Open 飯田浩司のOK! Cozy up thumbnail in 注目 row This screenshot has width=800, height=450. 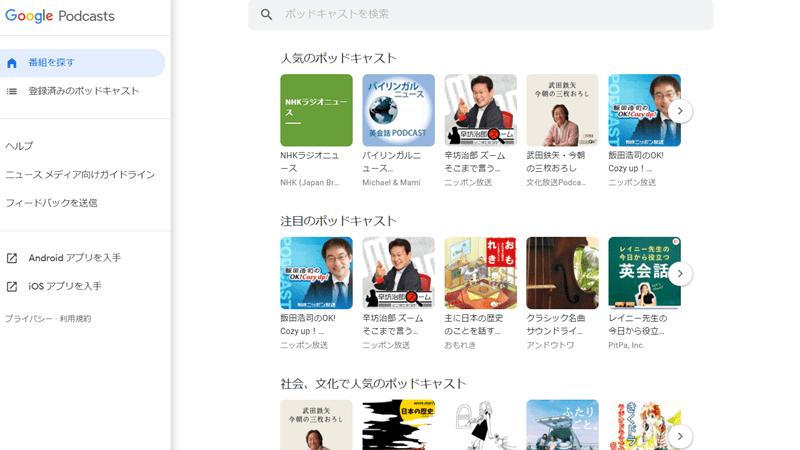tap(316, 273)
